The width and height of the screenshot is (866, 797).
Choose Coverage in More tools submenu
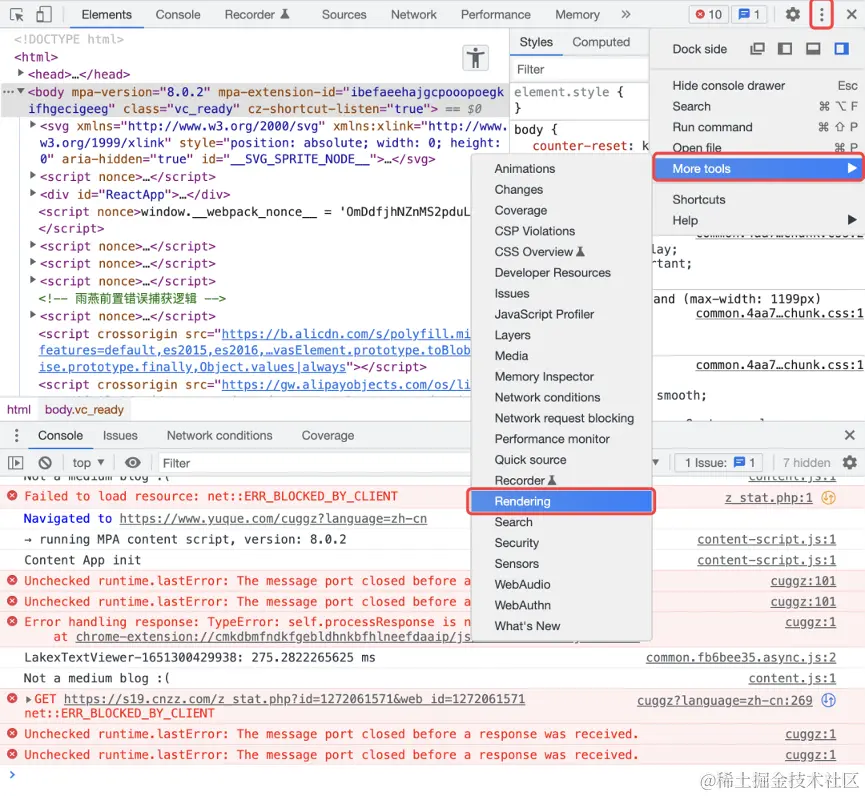pos(521,210)
